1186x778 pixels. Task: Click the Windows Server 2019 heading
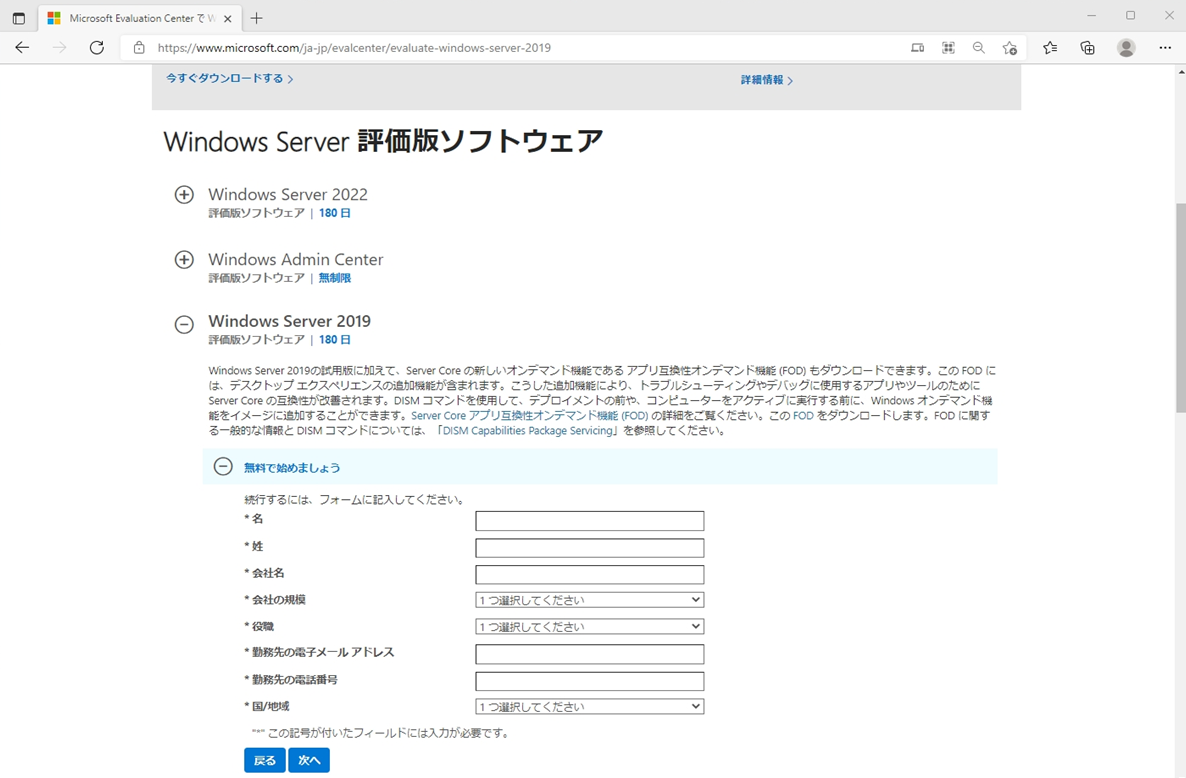290,321
